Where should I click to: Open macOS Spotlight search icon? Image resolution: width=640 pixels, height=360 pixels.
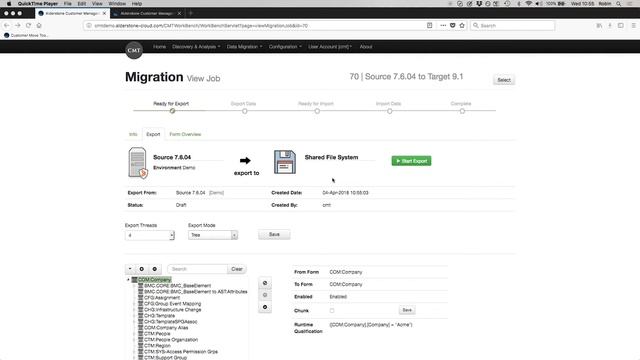[619, 4]
